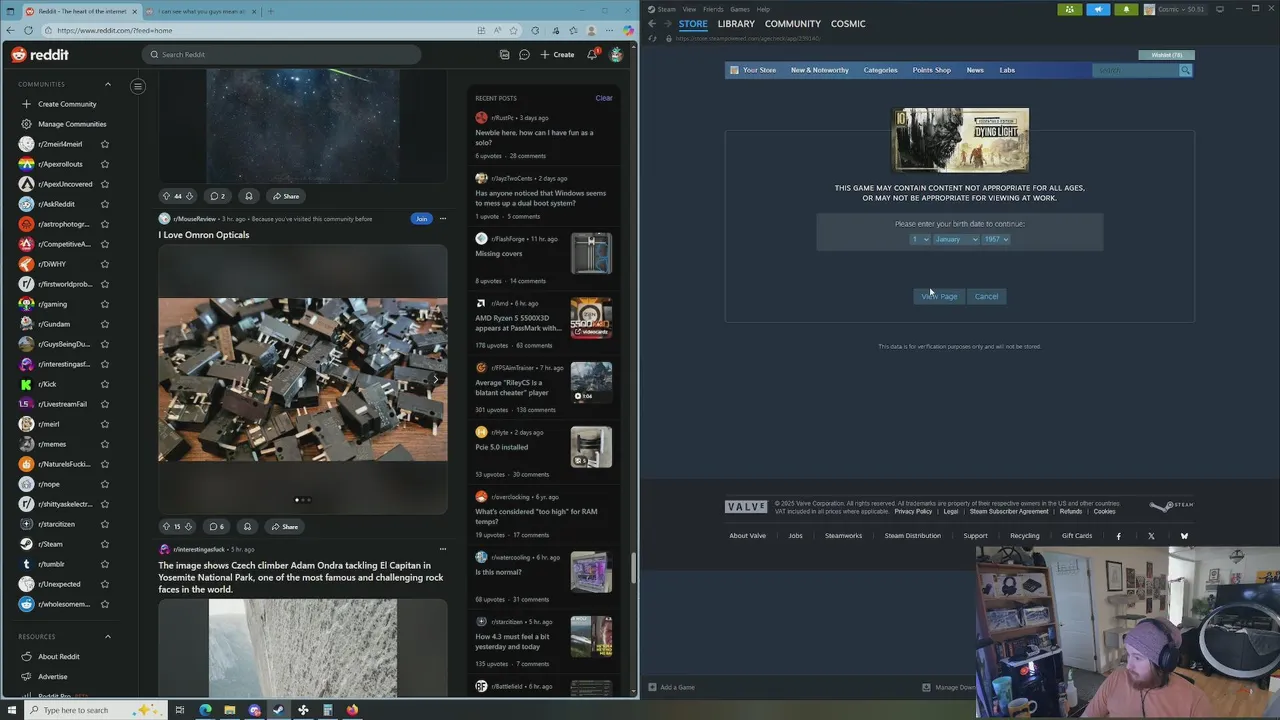The width and height of the screenshot is (1280, 720).
Task: Open Steam Big Picture mode icon
Action: pos(1220,9)
